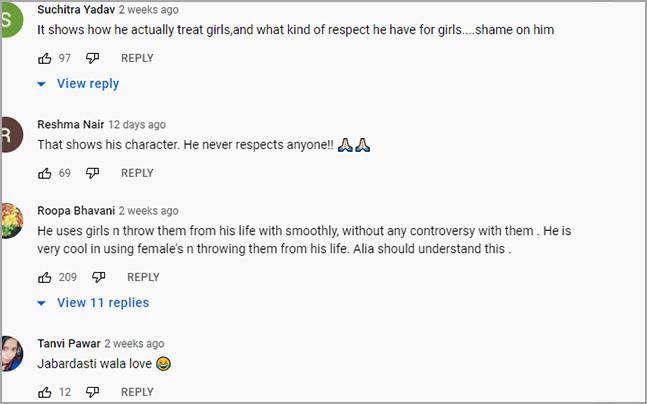Open the "12 days ago" timestamp link

pyautogui.click(x=137, y=125)
